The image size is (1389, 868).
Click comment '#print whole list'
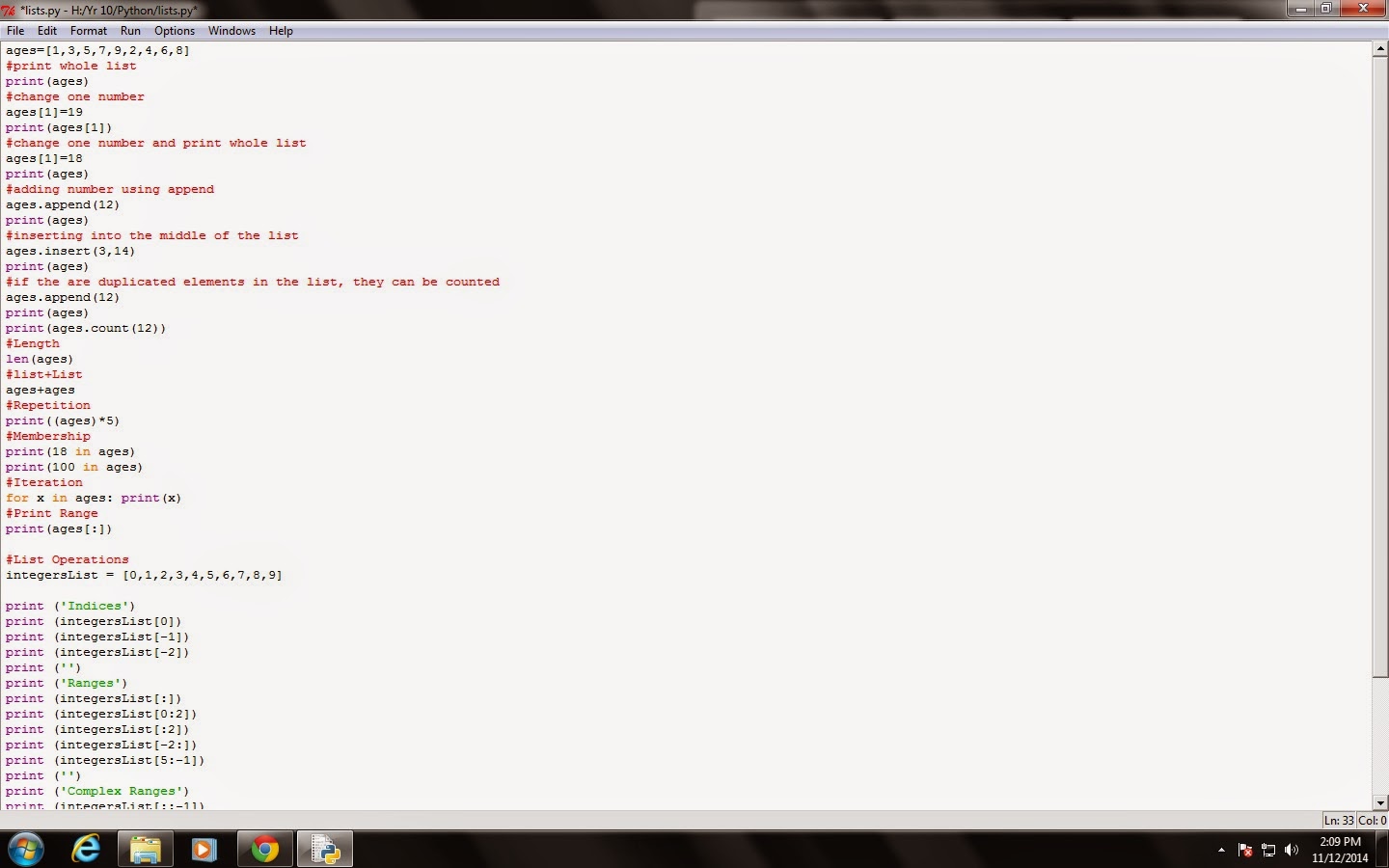[x=70, y=66]
